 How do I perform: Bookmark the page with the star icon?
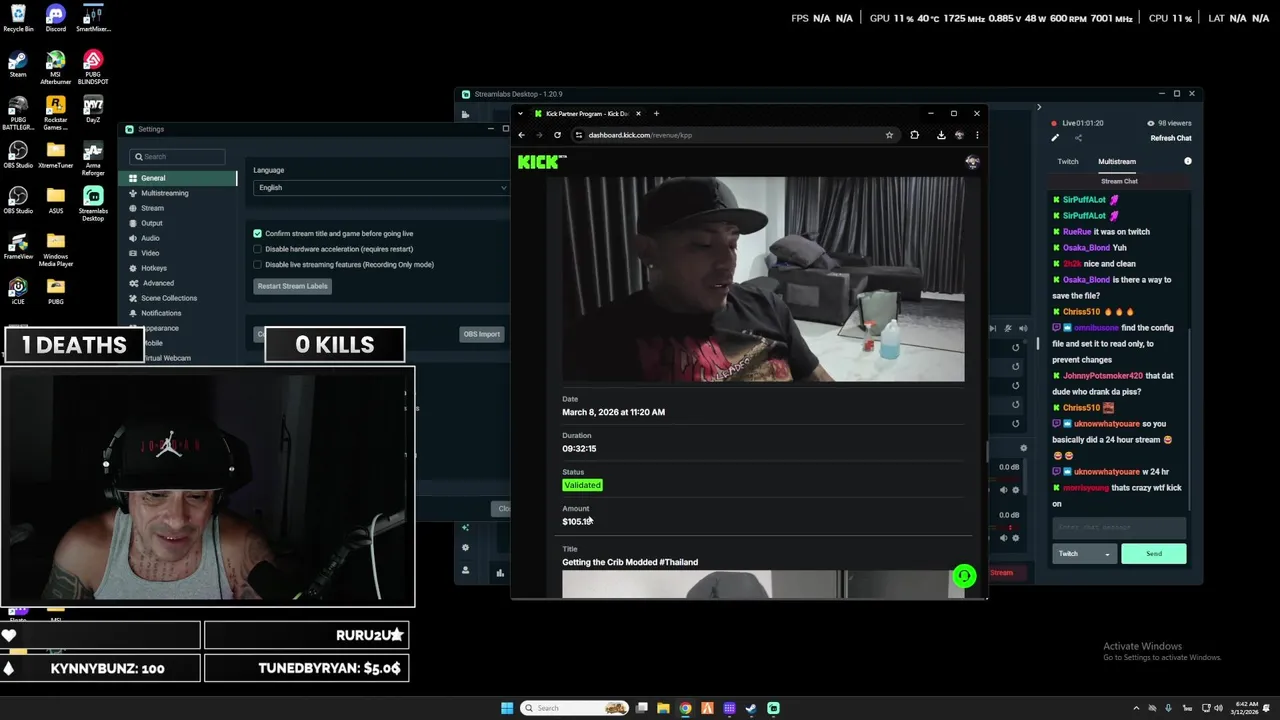tap(889, 135)
